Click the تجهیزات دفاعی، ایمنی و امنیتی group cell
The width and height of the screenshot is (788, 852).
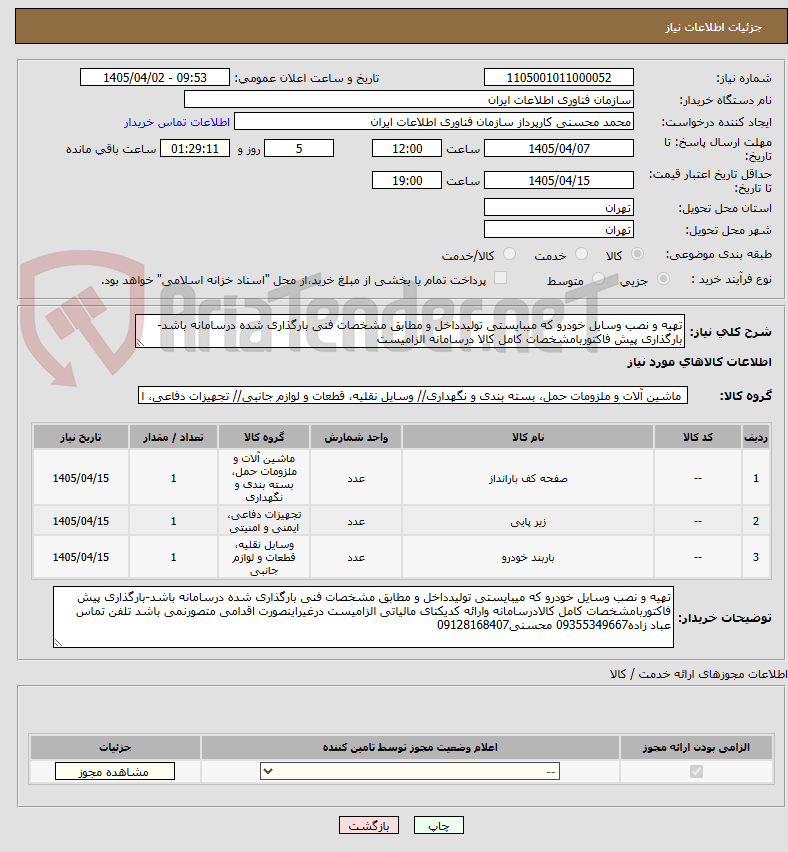264,521
